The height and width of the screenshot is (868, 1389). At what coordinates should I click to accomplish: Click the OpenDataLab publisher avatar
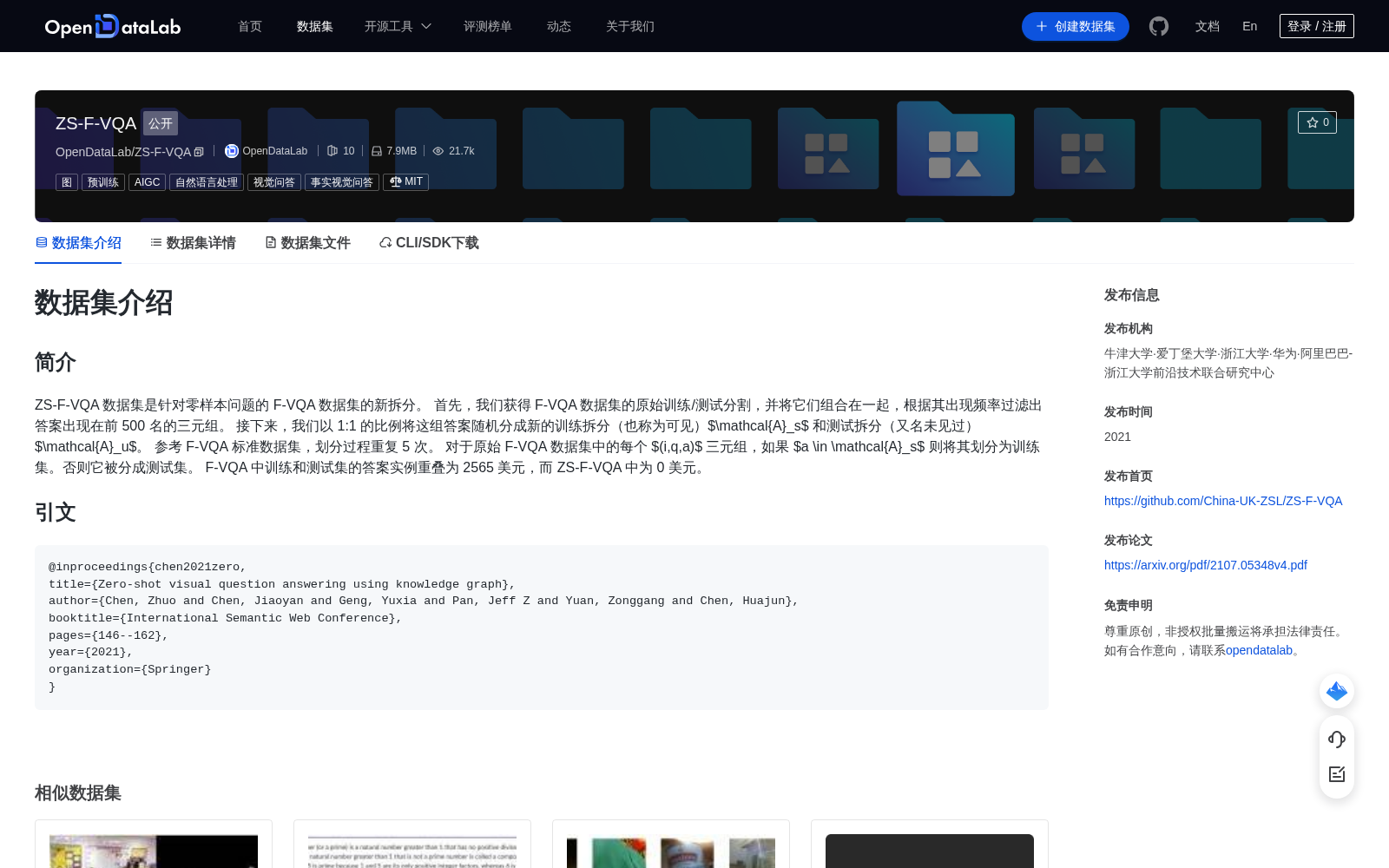[232, 151]
